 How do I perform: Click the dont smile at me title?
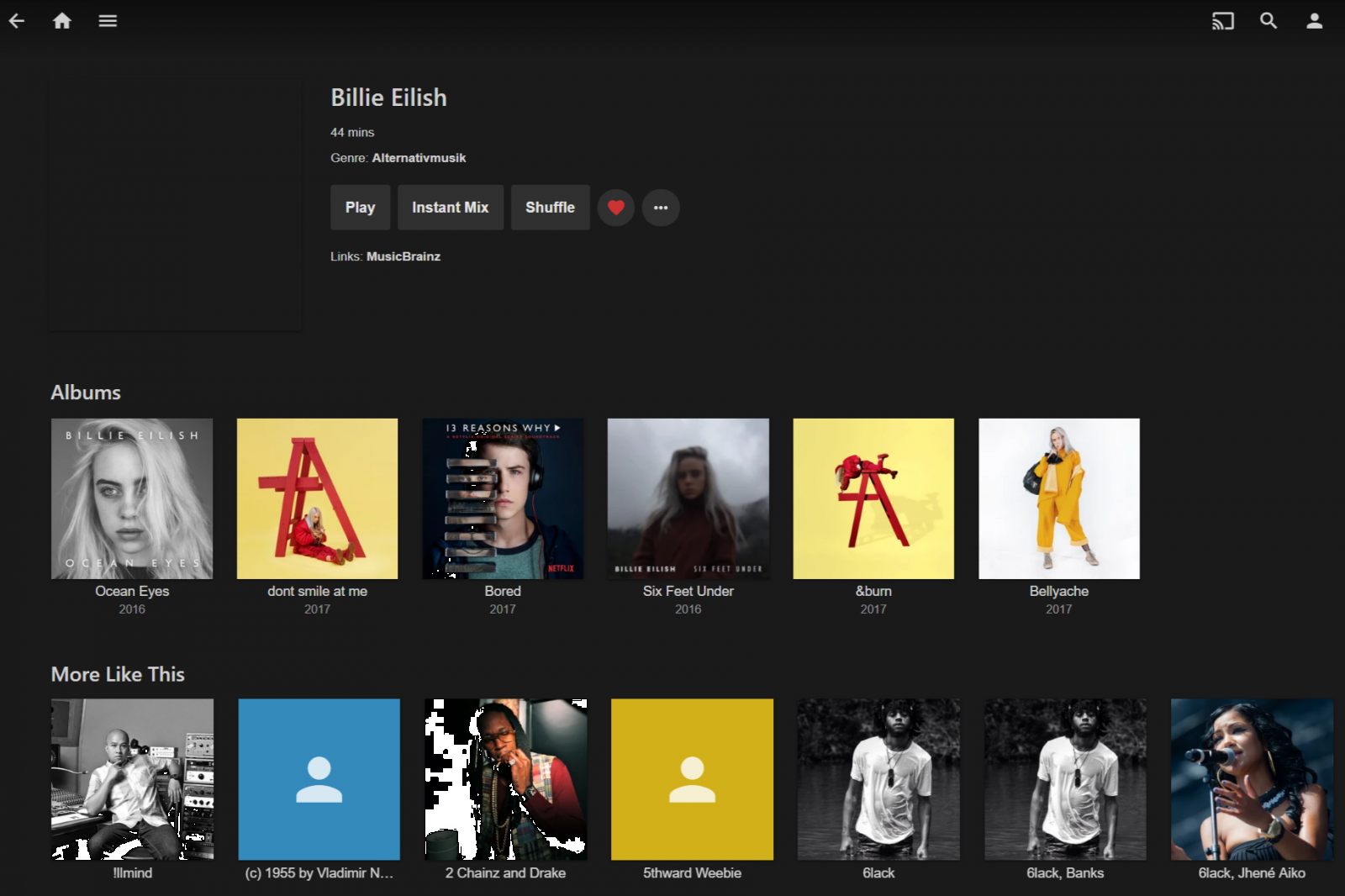pyautogui.click(x=317, y=591)
